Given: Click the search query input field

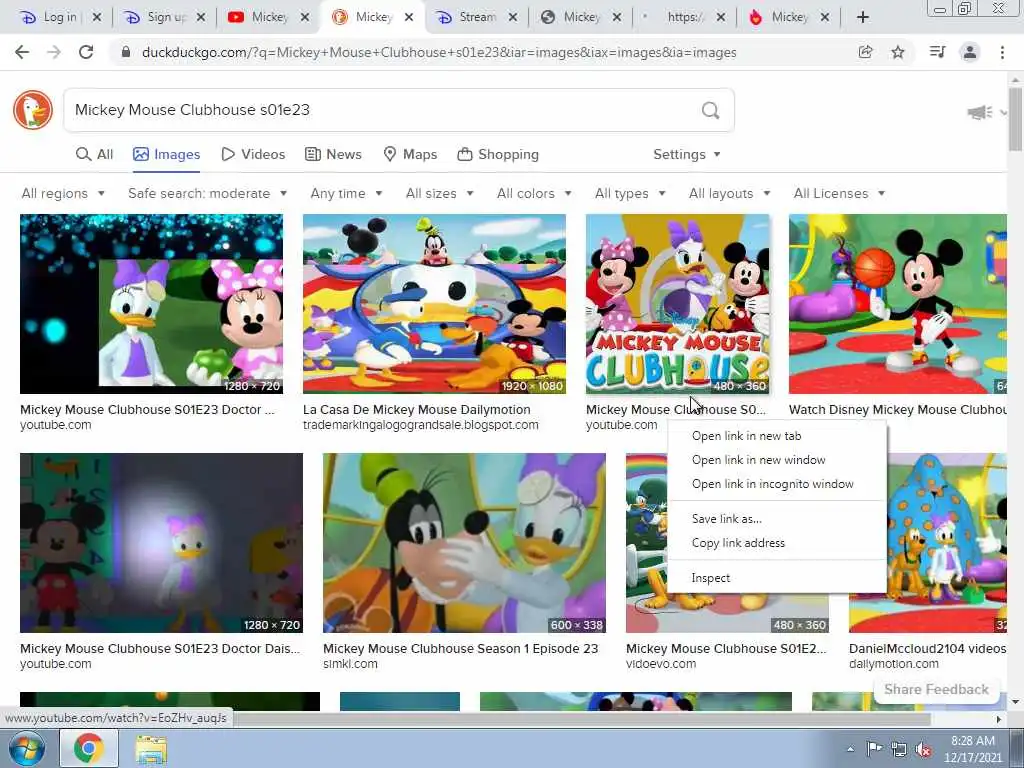Looking at the screenshot, I should tap(382, 110).
